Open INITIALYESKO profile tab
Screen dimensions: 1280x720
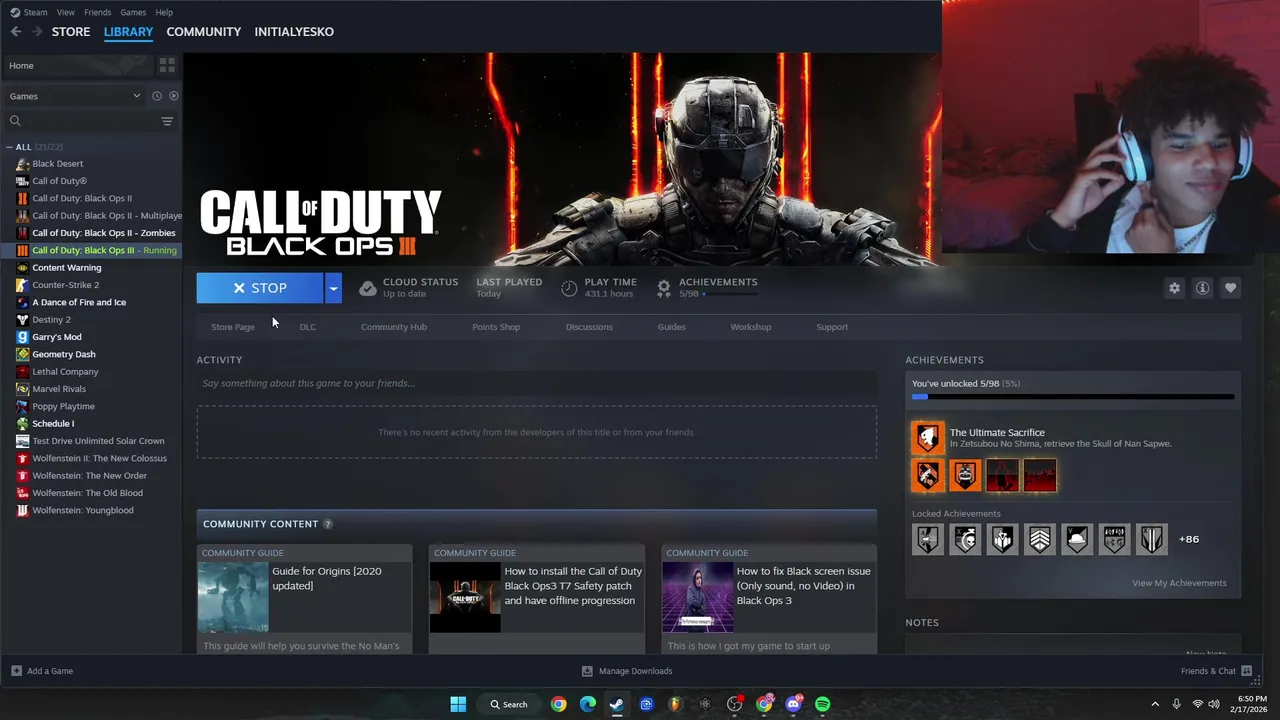(294, 32)
